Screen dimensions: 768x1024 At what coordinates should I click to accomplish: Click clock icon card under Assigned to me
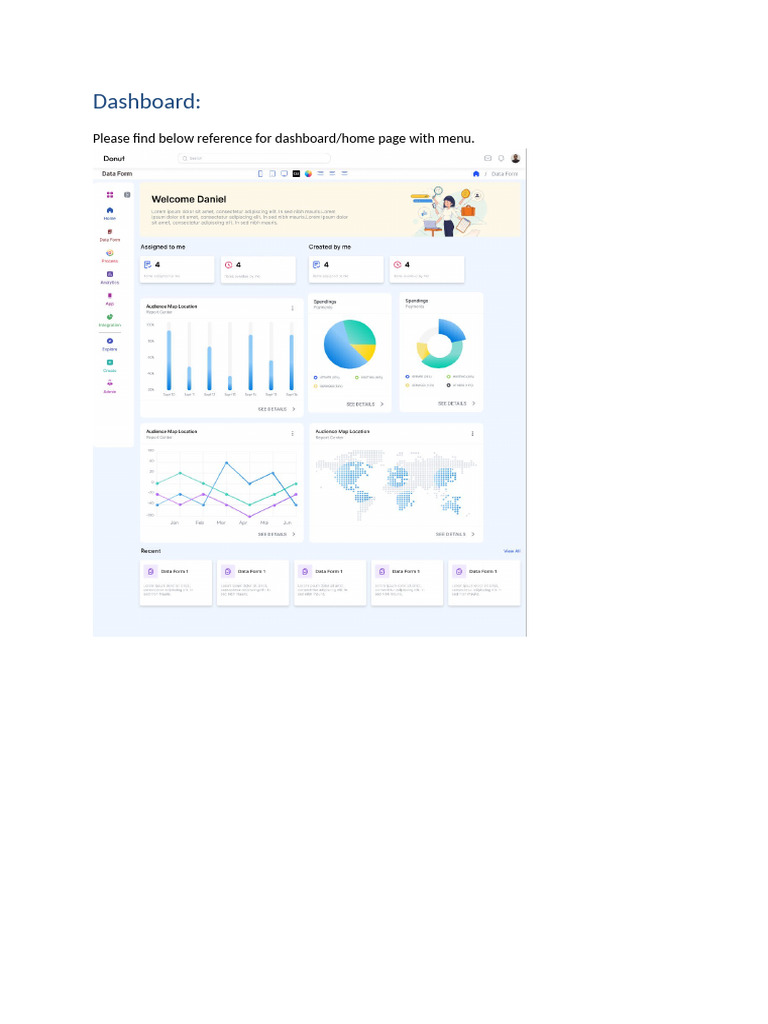click(259, 269)
